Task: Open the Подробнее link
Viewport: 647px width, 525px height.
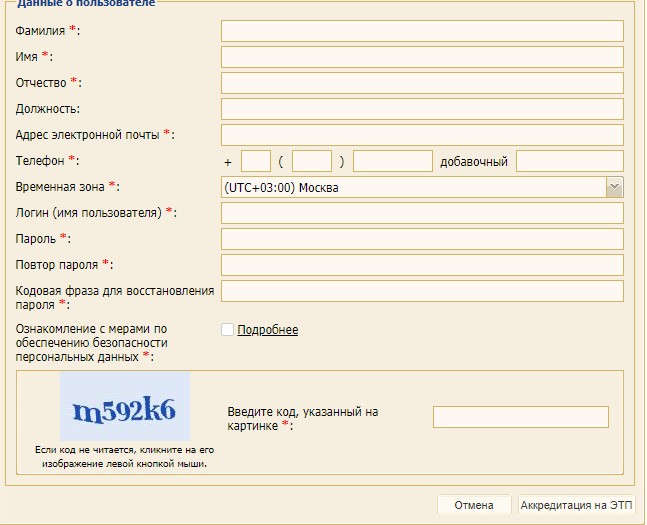Action: point(267,330)
